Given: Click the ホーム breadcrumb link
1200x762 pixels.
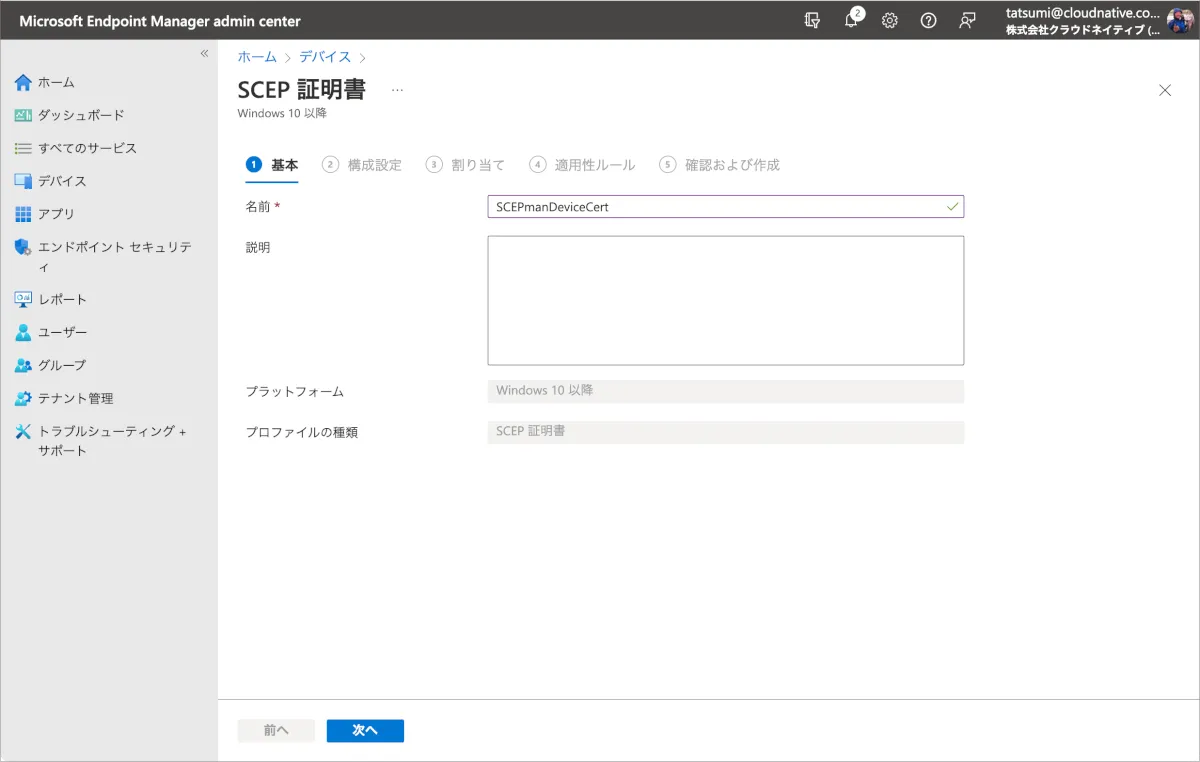Looking at the screenshot, I should [257, 57].
